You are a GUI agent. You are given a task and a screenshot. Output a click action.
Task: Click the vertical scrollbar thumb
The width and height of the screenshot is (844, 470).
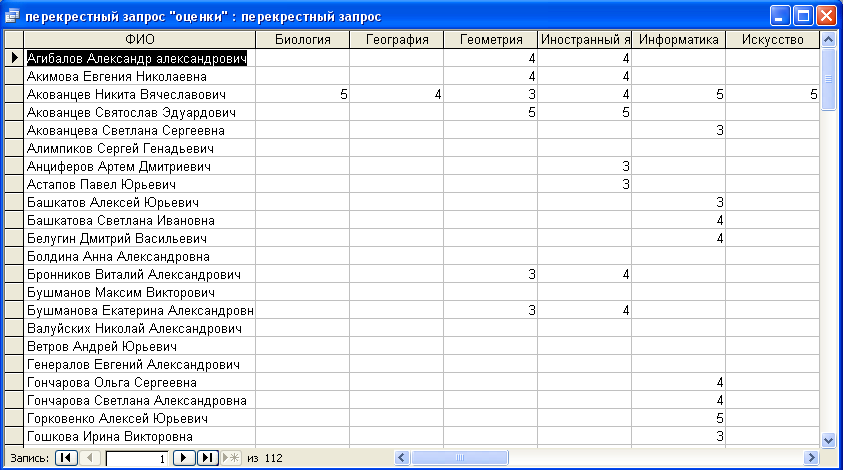click(x=828, y=79)
